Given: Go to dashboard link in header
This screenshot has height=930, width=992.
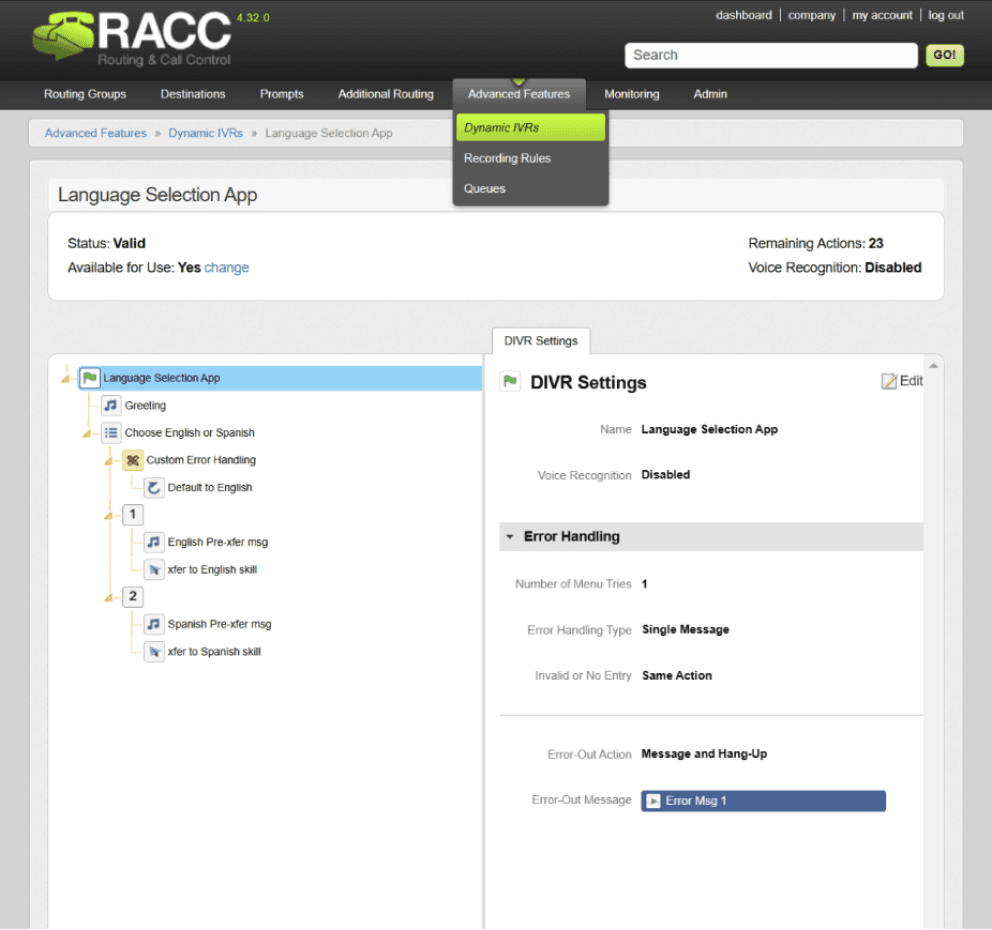Looking at the screenshot, I should (x=743, y=15).
